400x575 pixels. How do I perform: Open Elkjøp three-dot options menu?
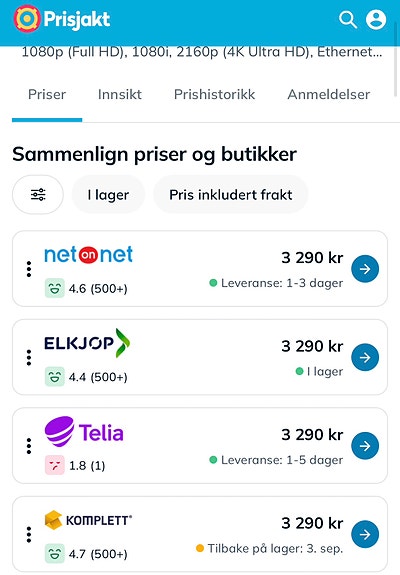[29, 357]
